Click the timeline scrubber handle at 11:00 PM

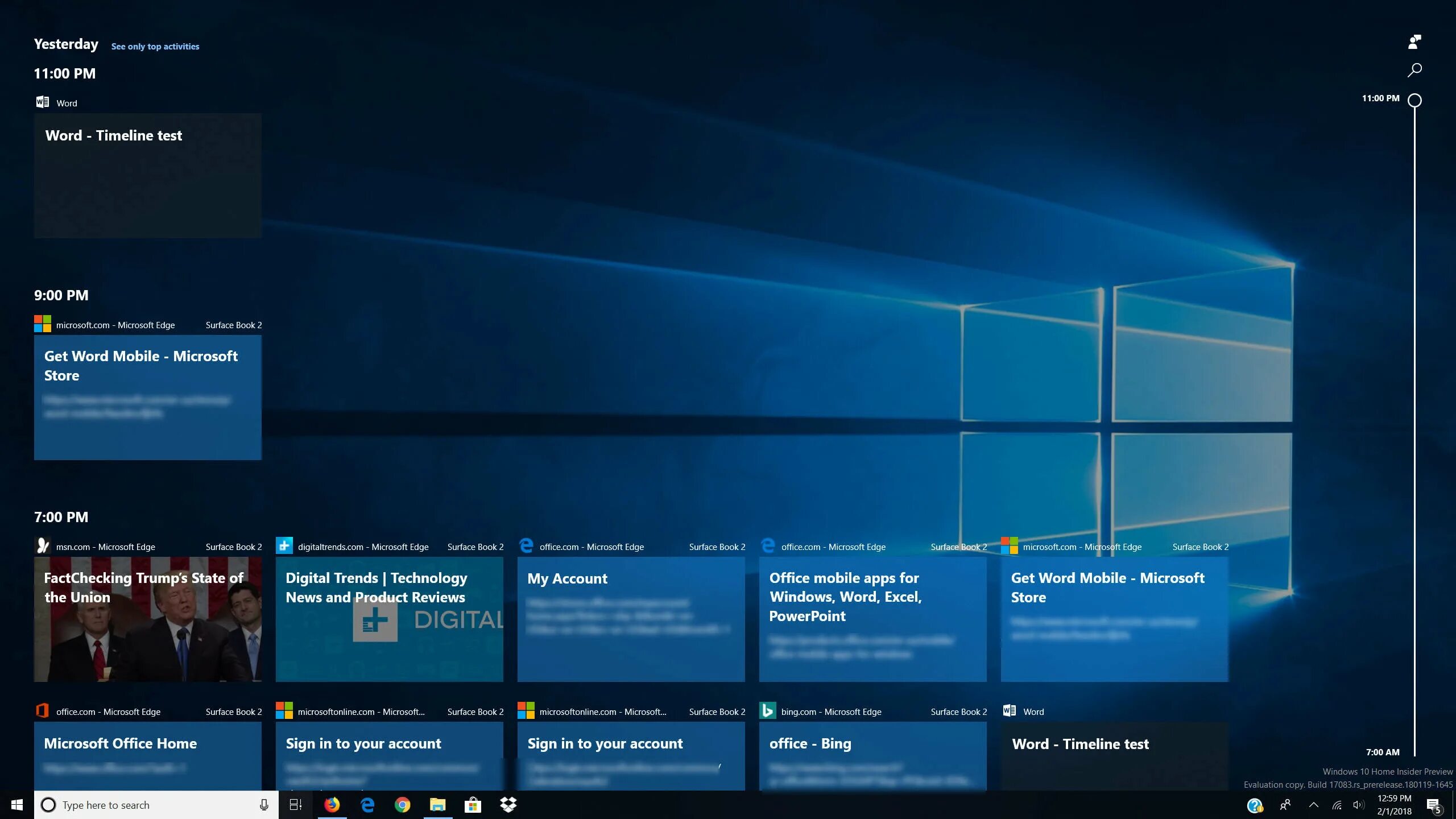point(1414,101)
